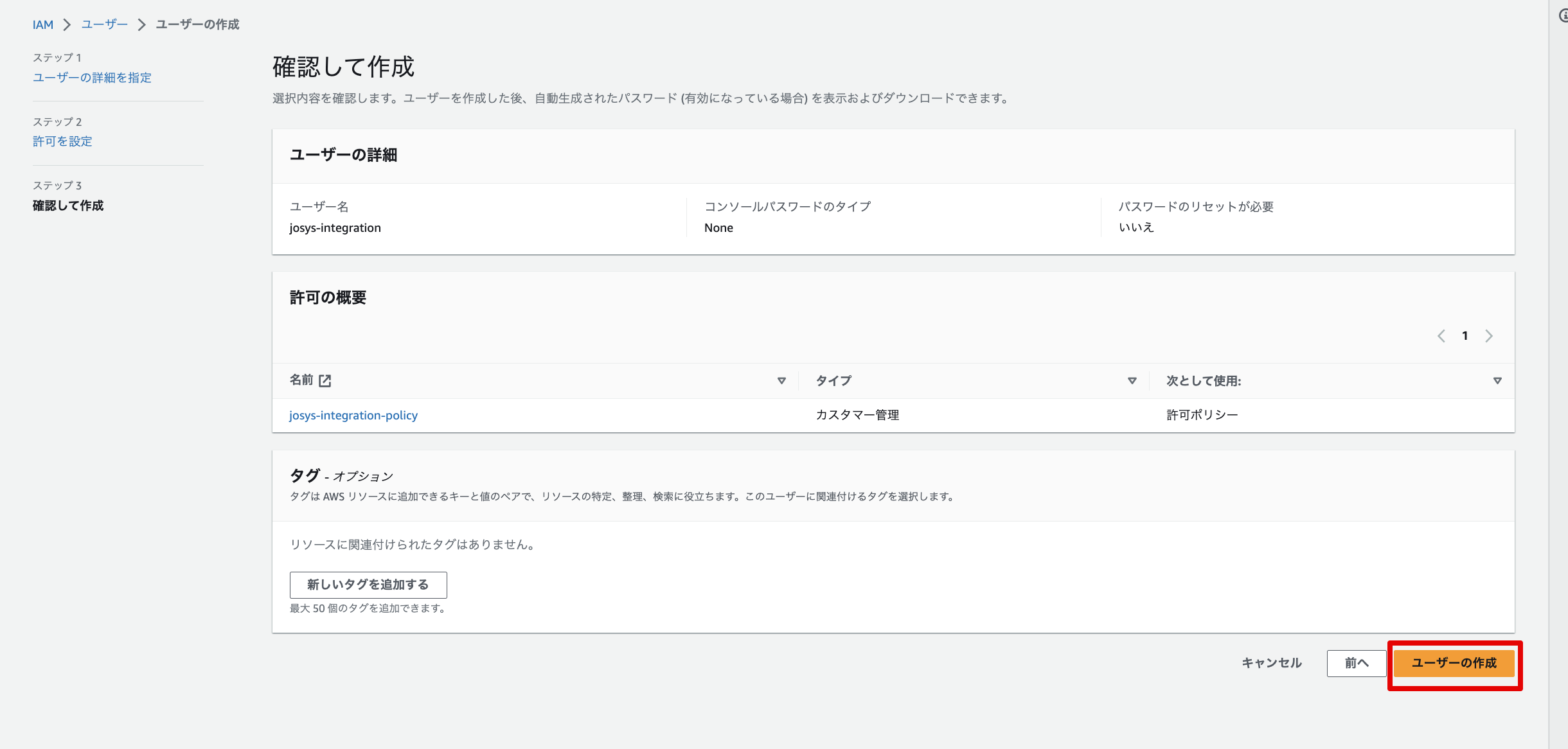Click キャンセル button

[1271, 663]
